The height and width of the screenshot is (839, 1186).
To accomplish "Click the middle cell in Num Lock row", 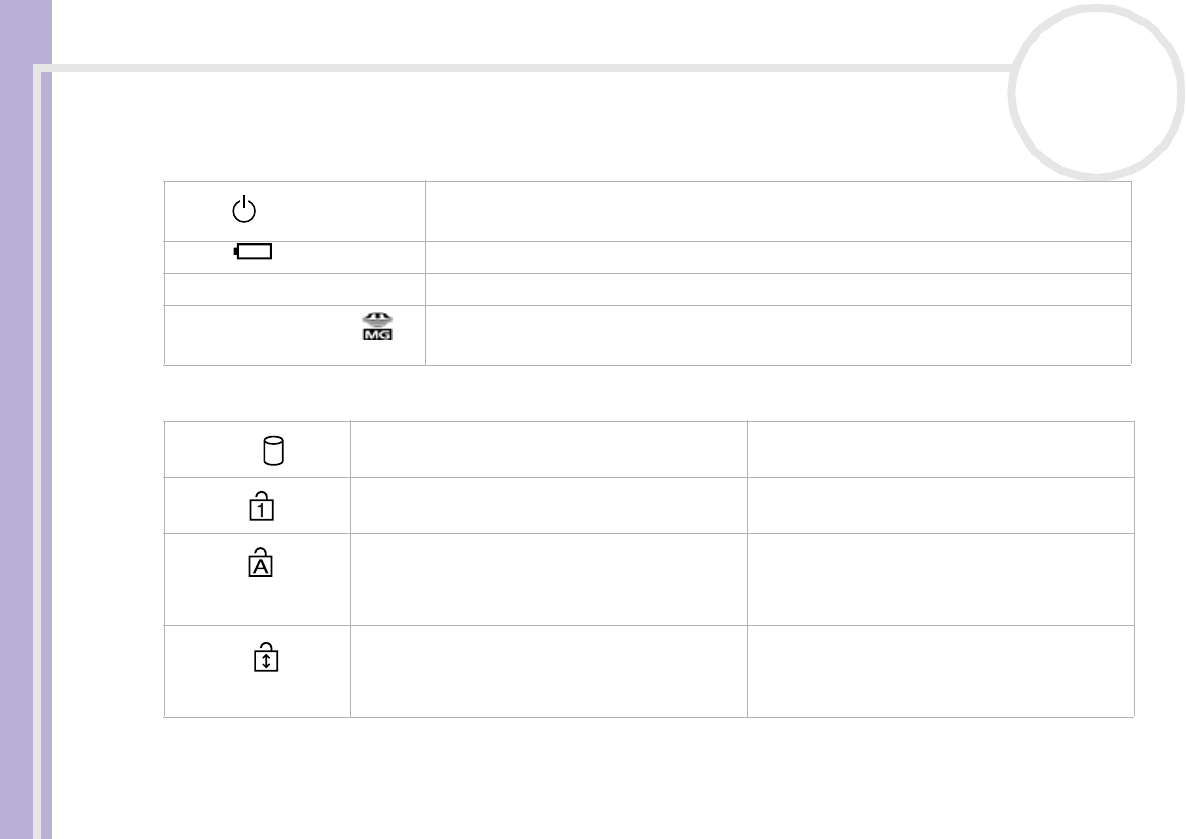I will tap(548, 505).
